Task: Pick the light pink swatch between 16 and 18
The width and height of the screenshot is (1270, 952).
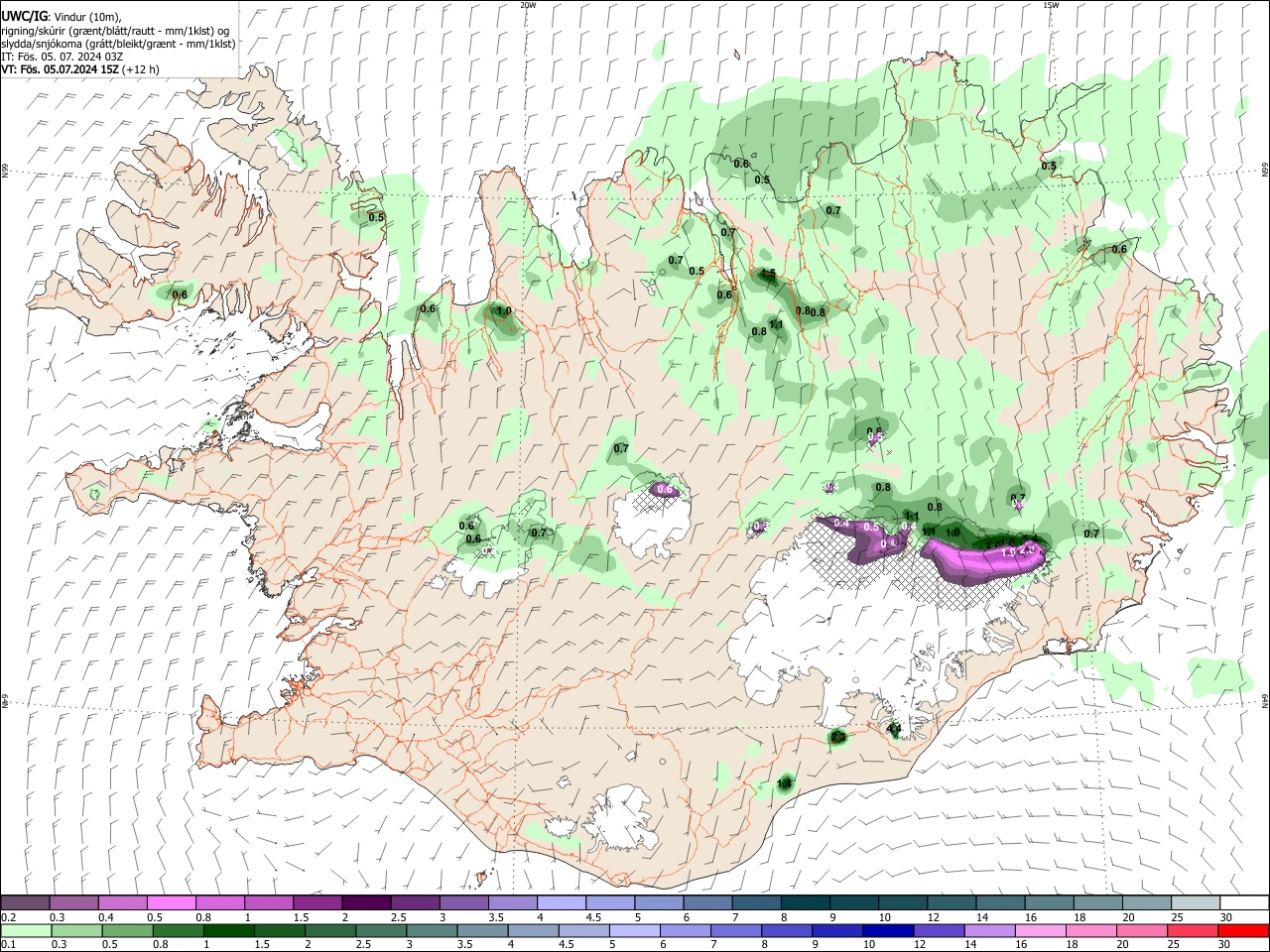Action: [1039, 930]
